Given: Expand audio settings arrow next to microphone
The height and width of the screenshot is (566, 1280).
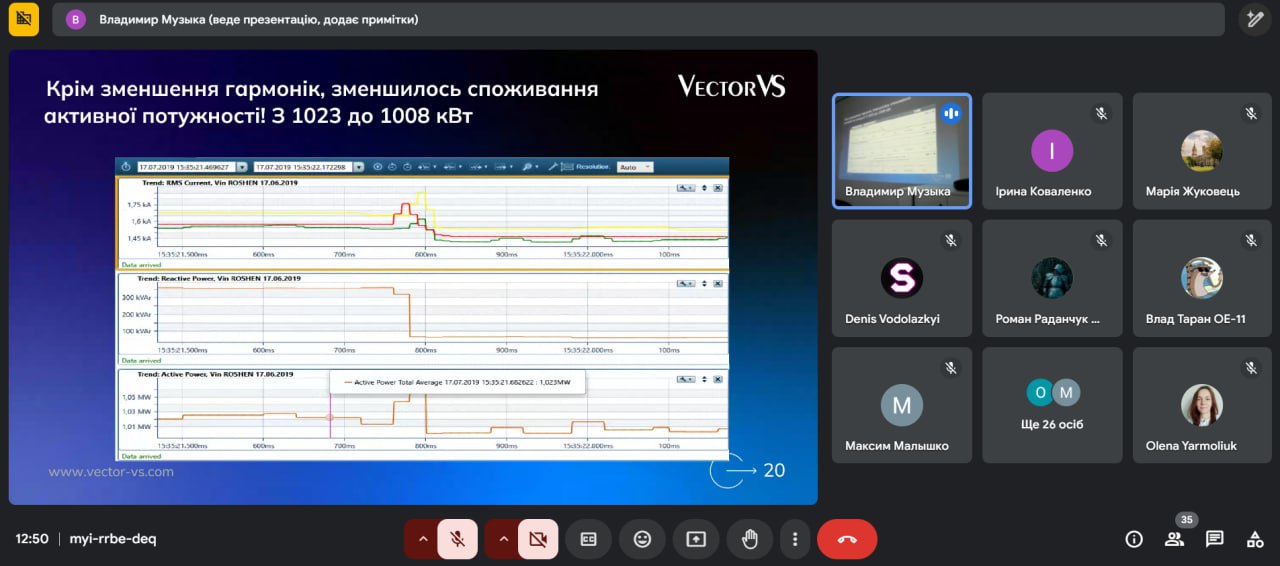Looking at the screenshot, I should (x=422, y=539).
